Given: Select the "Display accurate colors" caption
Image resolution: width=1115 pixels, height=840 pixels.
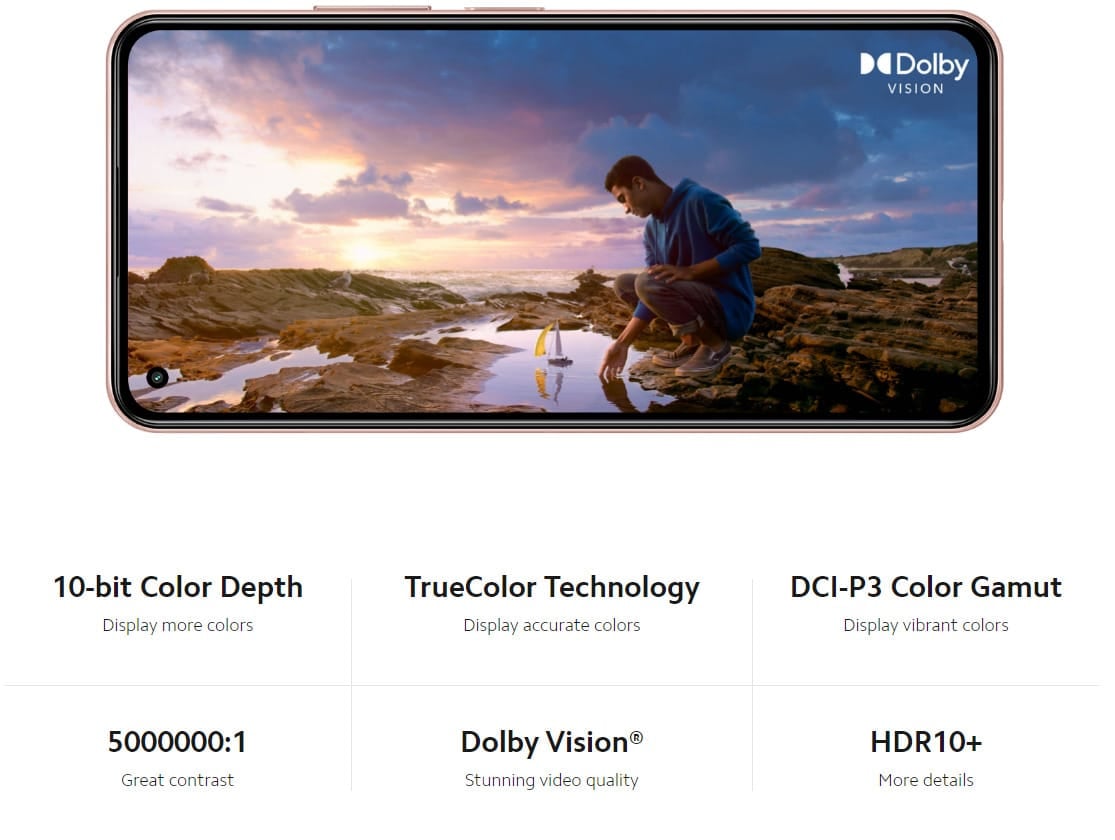Looking at the screenshot, I should click(552, 626).
